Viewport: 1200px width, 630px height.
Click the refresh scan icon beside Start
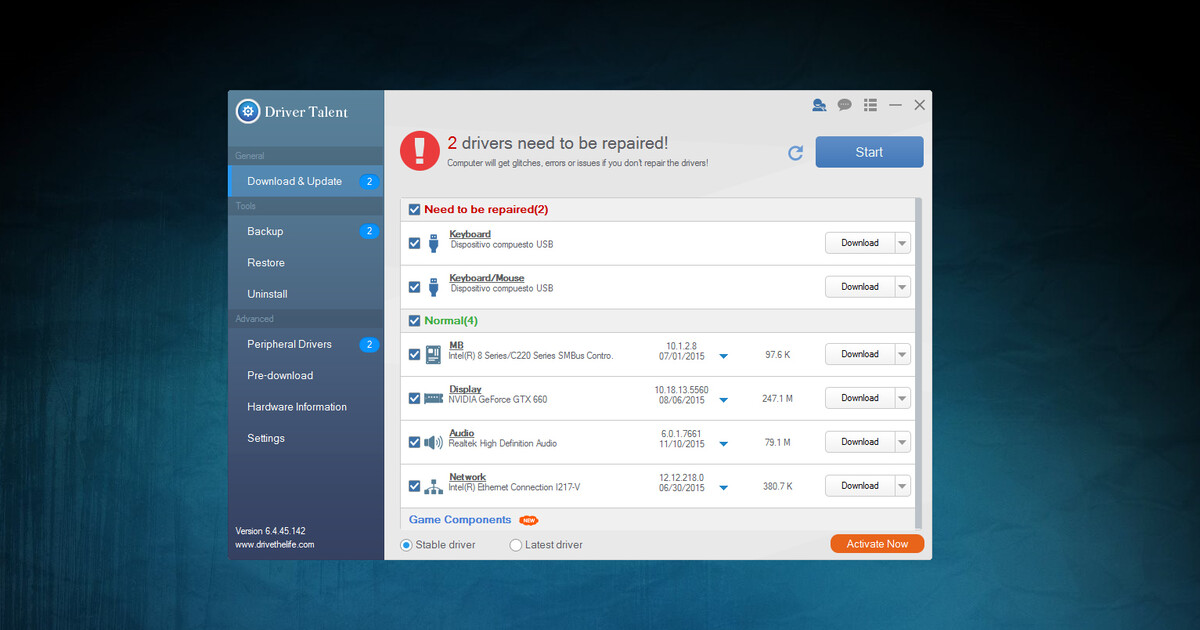796,153
